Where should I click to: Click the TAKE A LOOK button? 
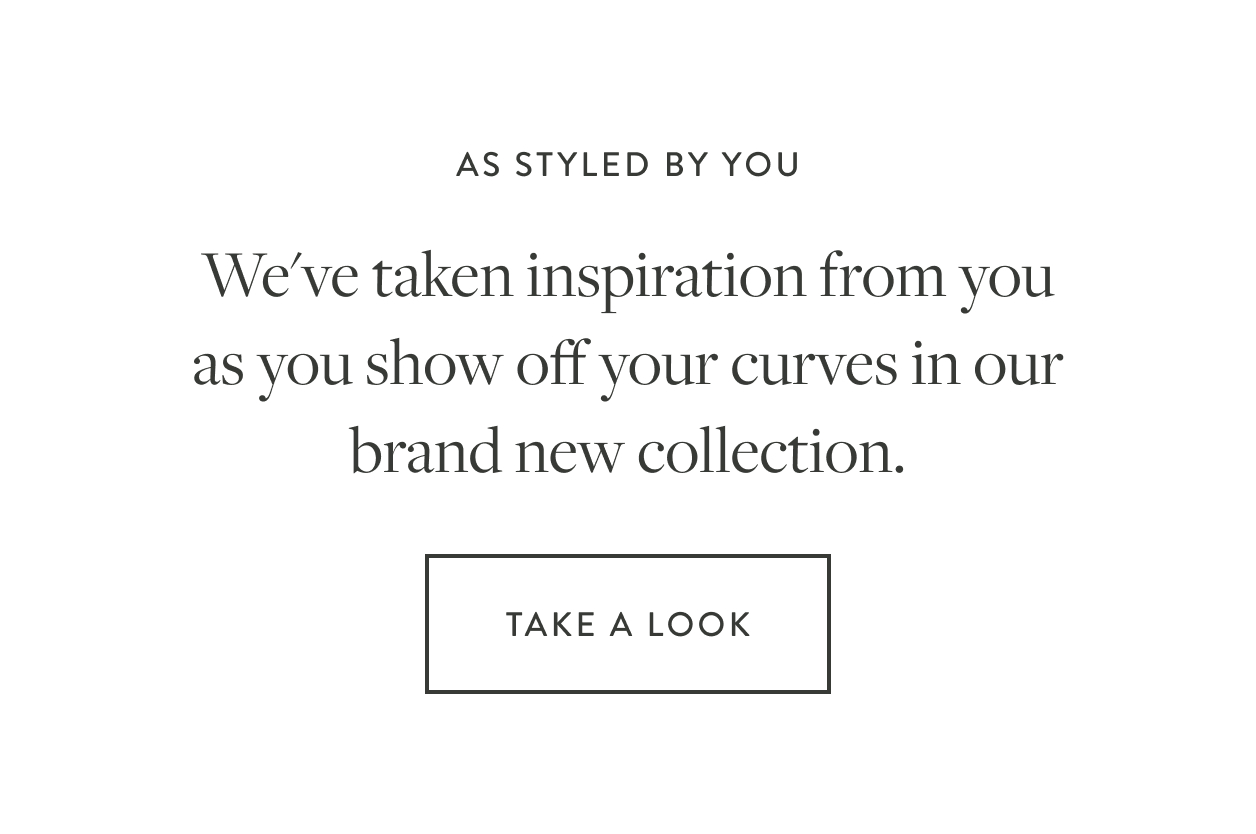click(627, 624)
